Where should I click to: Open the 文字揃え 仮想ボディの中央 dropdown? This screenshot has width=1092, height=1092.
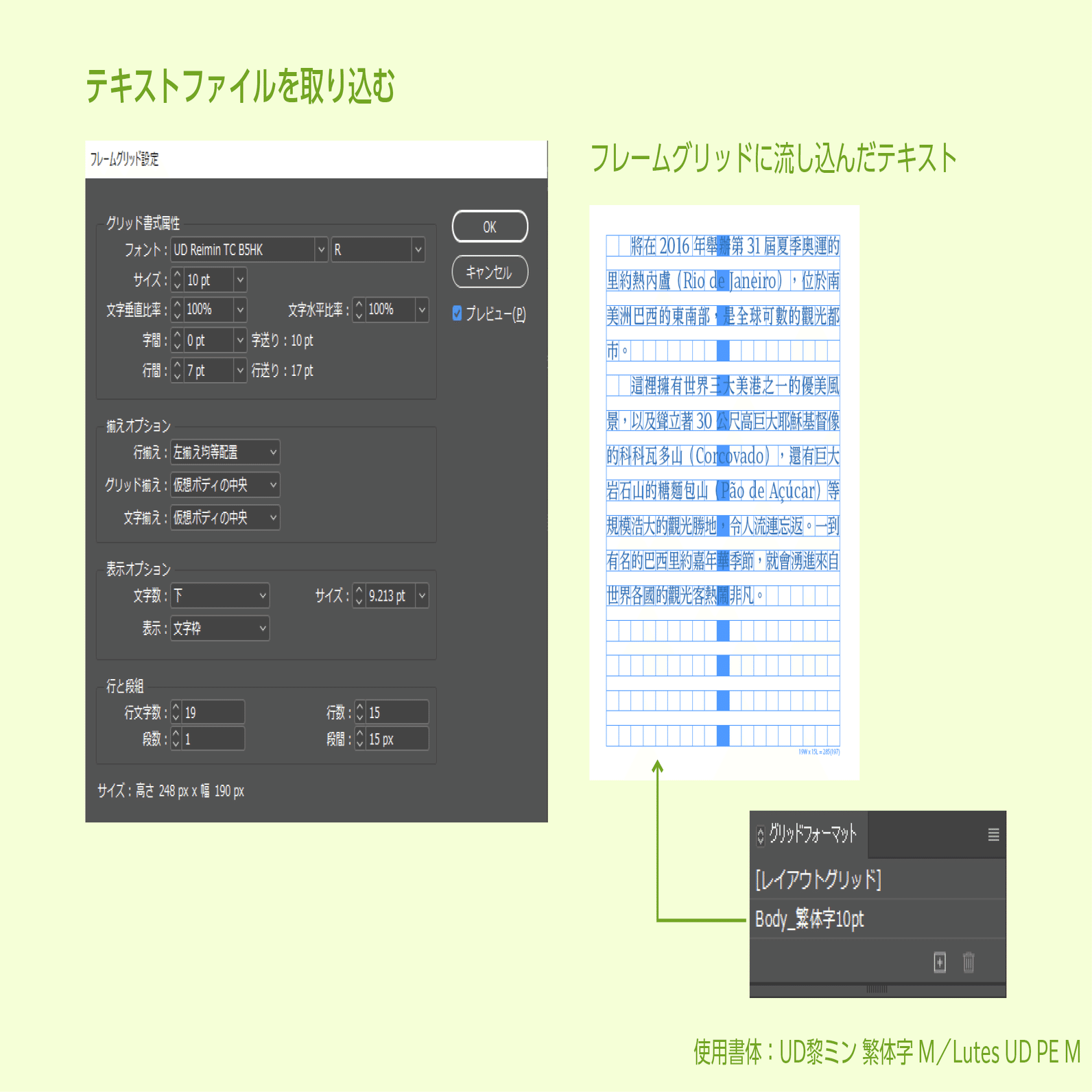coord(225,517)
